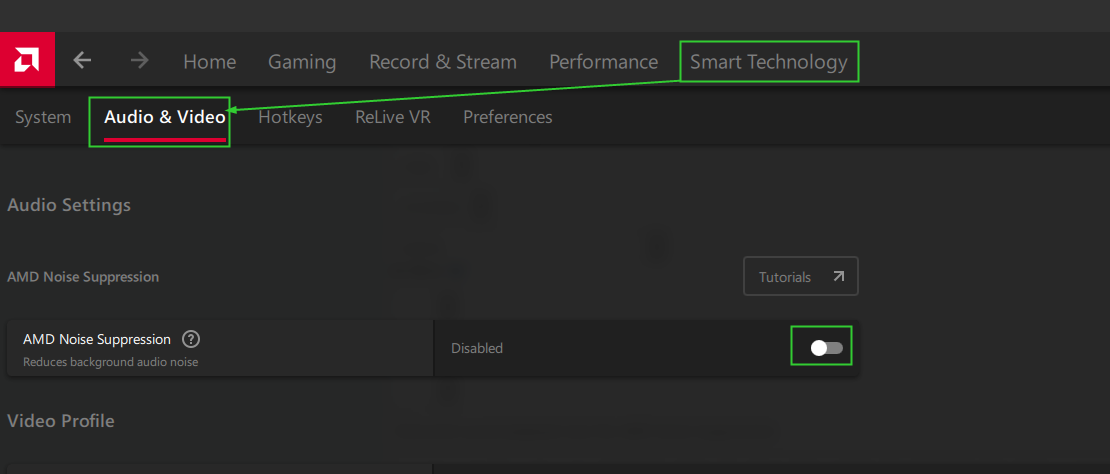Open the Home tab
This screenshot has height=474, width=1110.
[209, 62]
